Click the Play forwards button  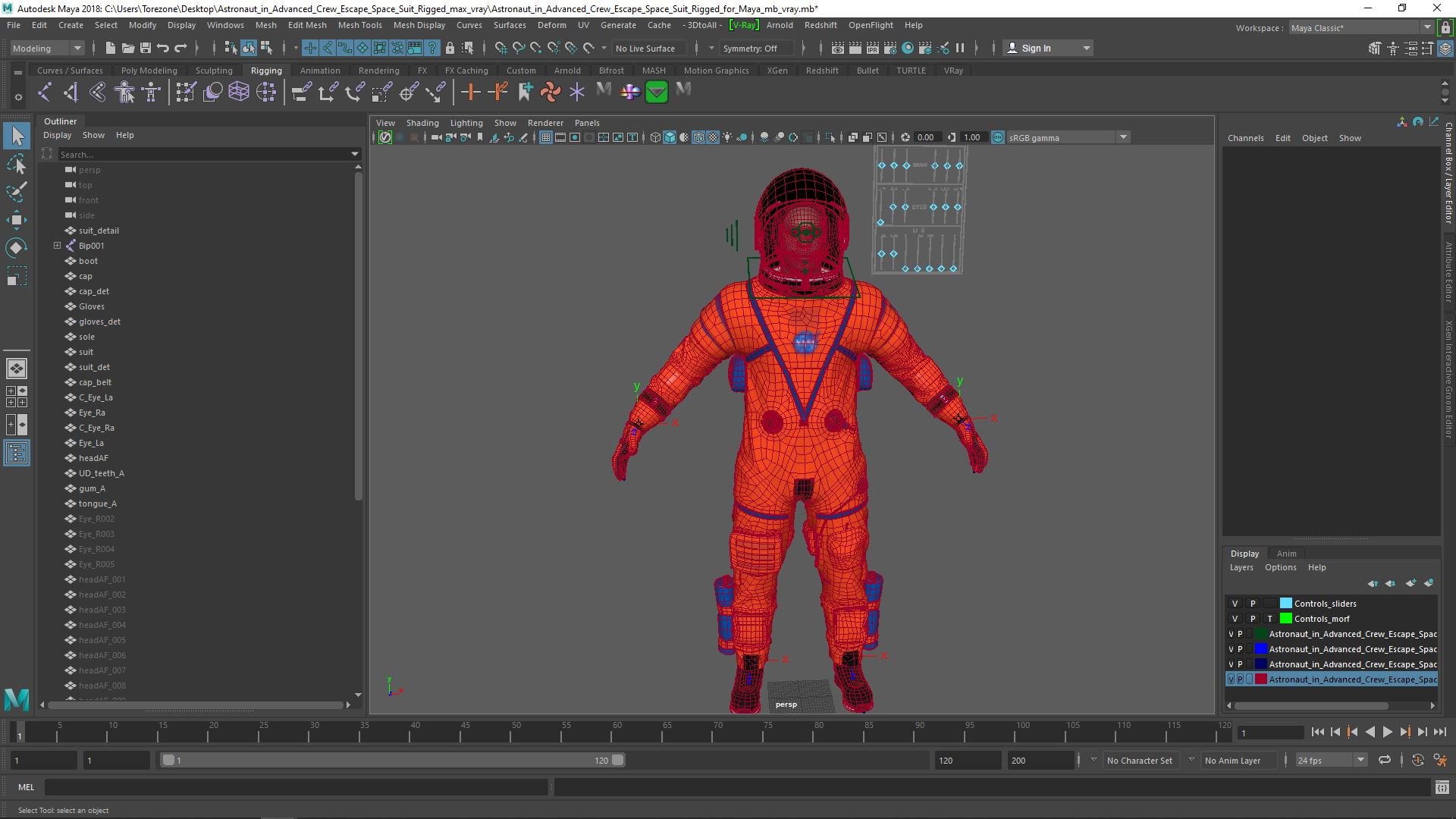coord(1387,732)
